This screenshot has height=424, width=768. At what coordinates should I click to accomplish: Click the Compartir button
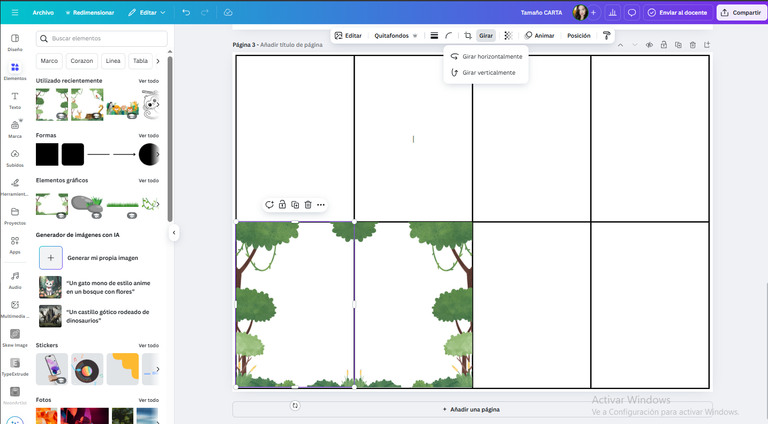[x=742, y=12]
